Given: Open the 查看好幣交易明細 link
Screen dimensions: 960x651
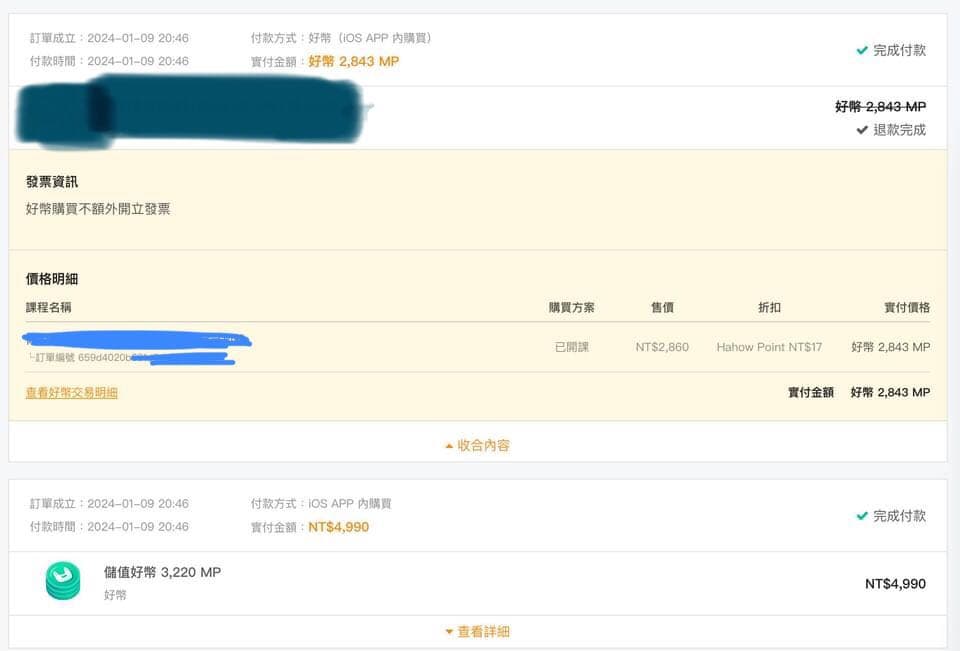Looking at the screenshot, I should click(72, 393).
